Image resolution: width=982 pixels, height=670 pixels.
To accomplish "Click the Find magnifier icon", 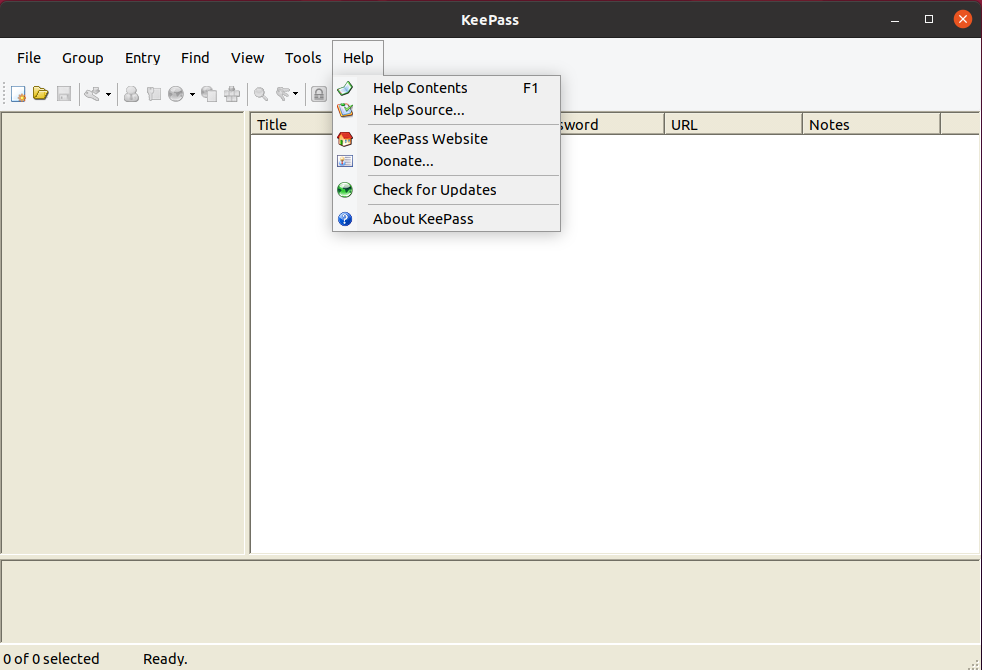I will point(261,94).
